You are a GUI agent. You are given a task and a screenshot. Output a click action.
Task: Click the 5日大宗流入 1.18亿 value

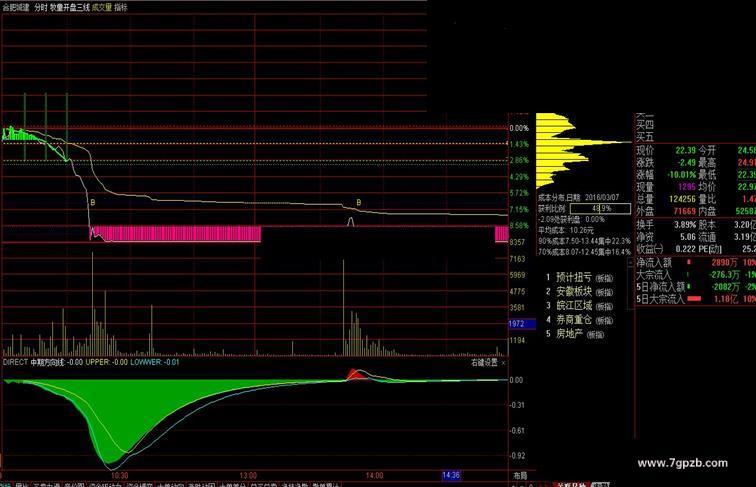(x=726, y=299)
